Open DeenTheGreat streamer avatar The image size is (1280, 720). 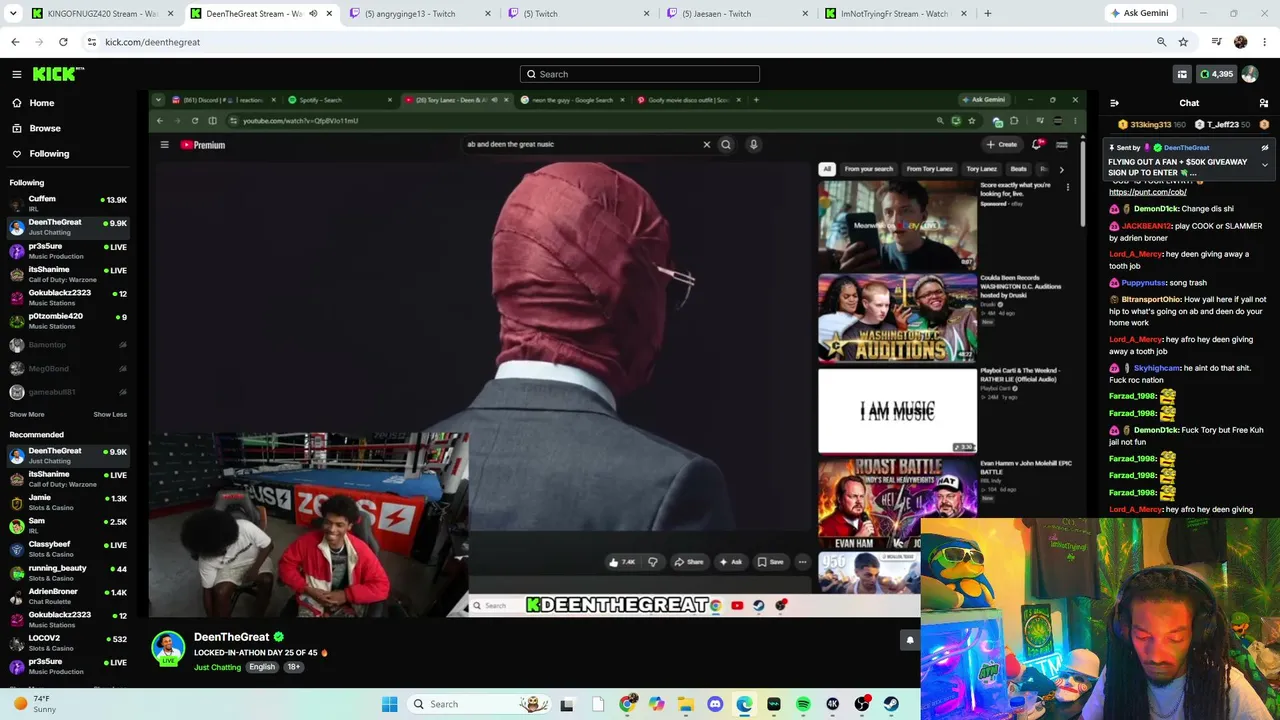(168, 647)
